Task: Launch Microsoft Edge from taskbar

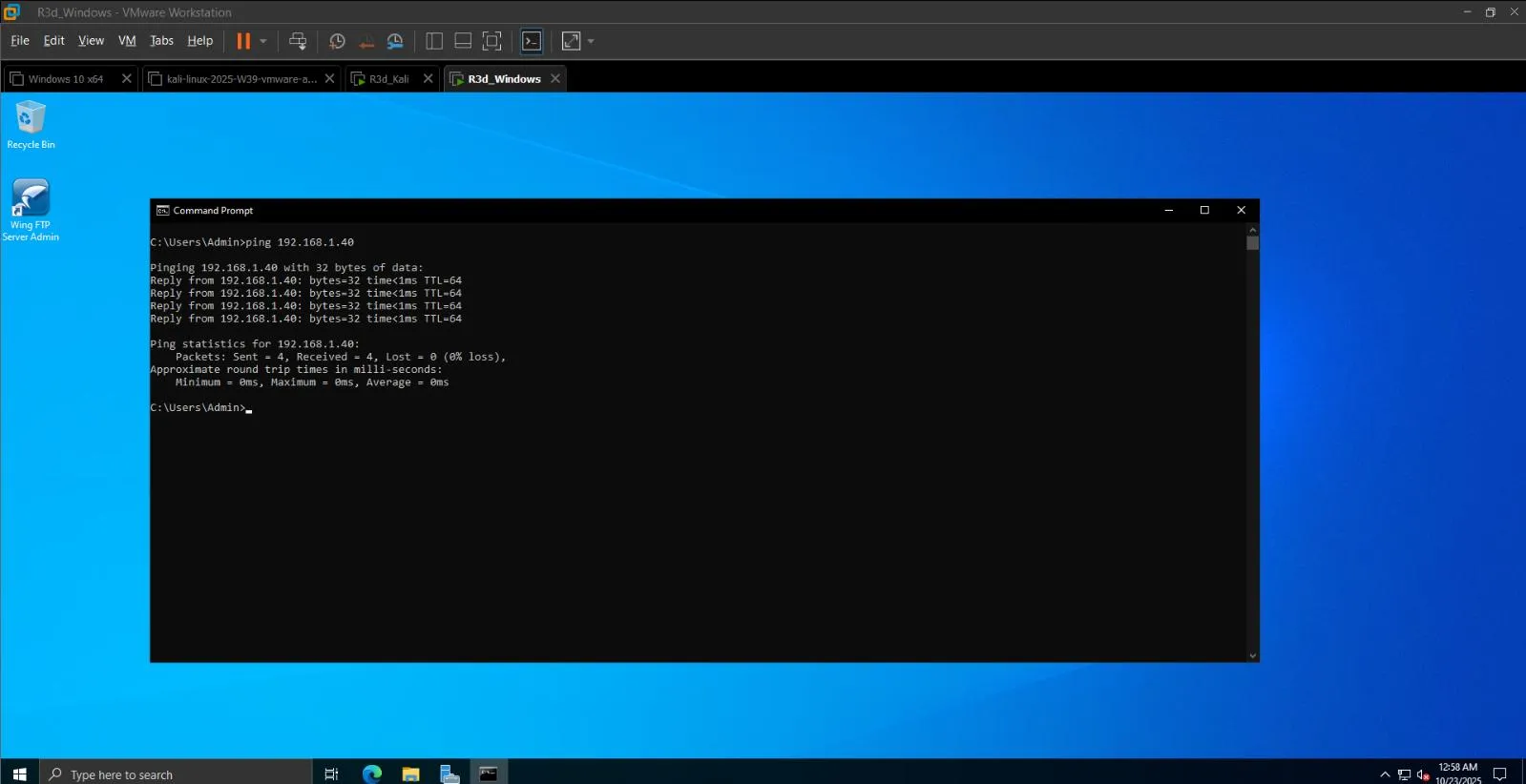Action: [x=372, y=774]
